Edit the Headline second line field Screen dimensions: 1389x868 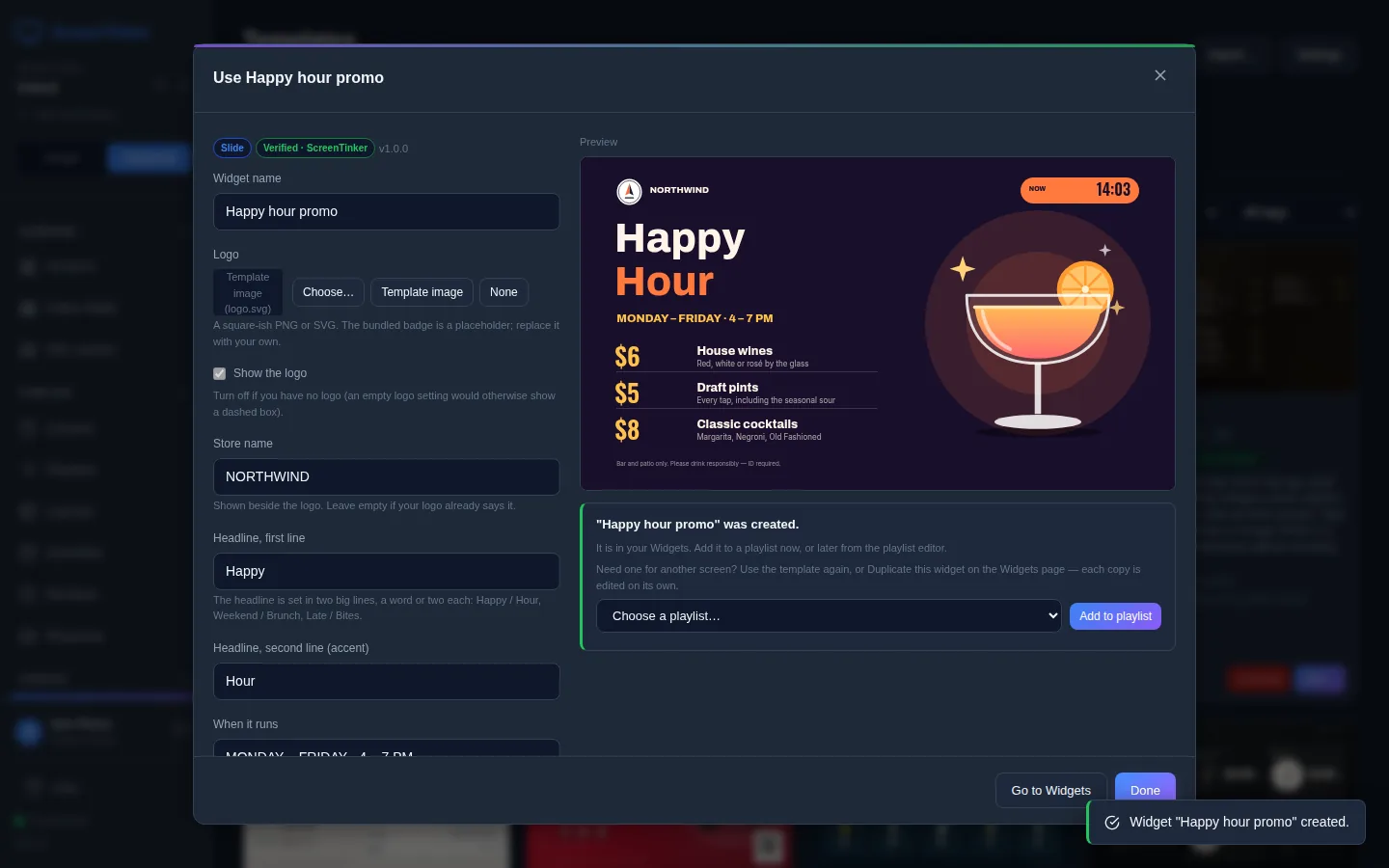tap(386, 681)
